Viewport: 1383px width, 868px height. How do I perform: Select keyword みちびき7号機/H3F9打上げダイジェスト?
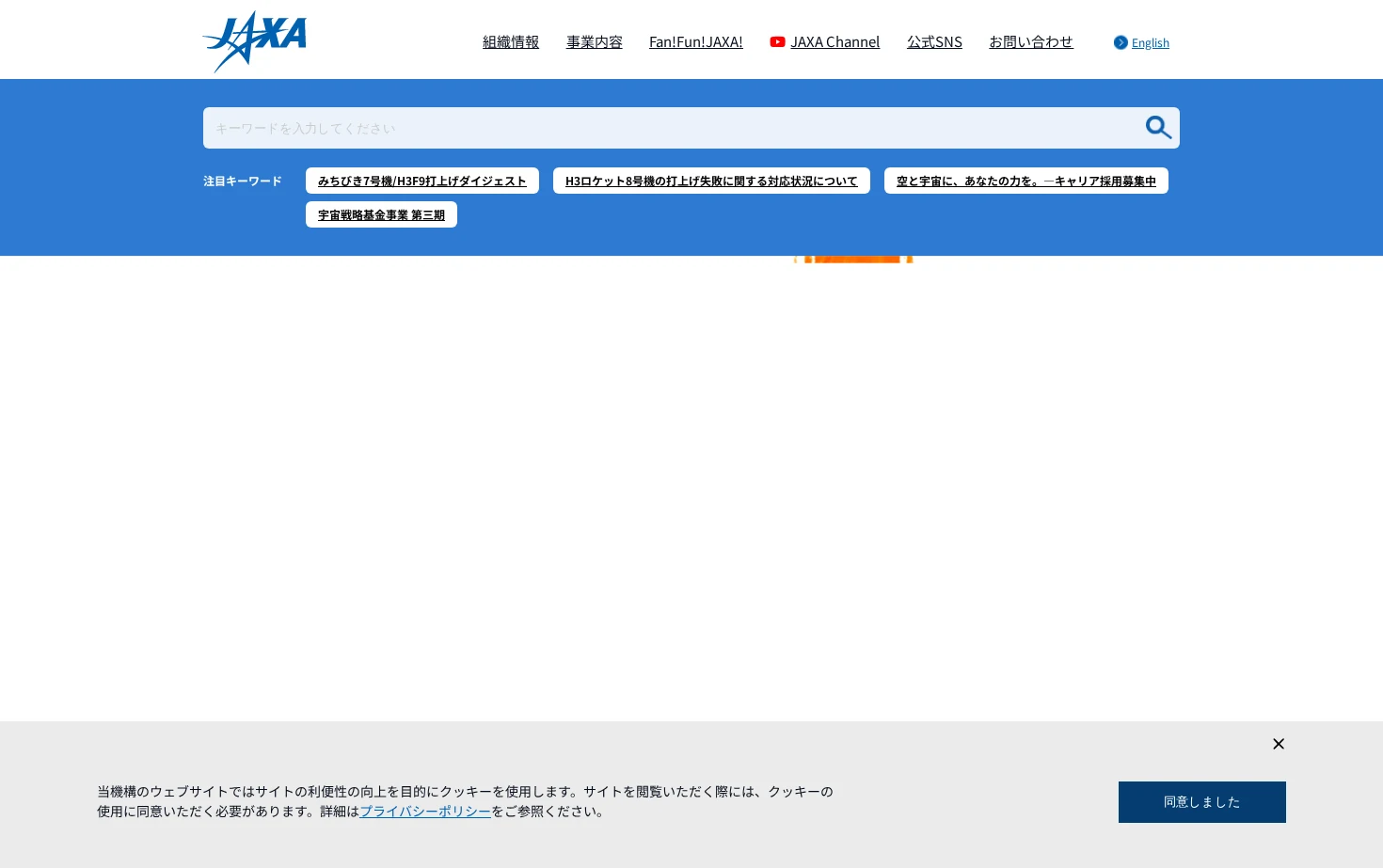tap(422, 181)
